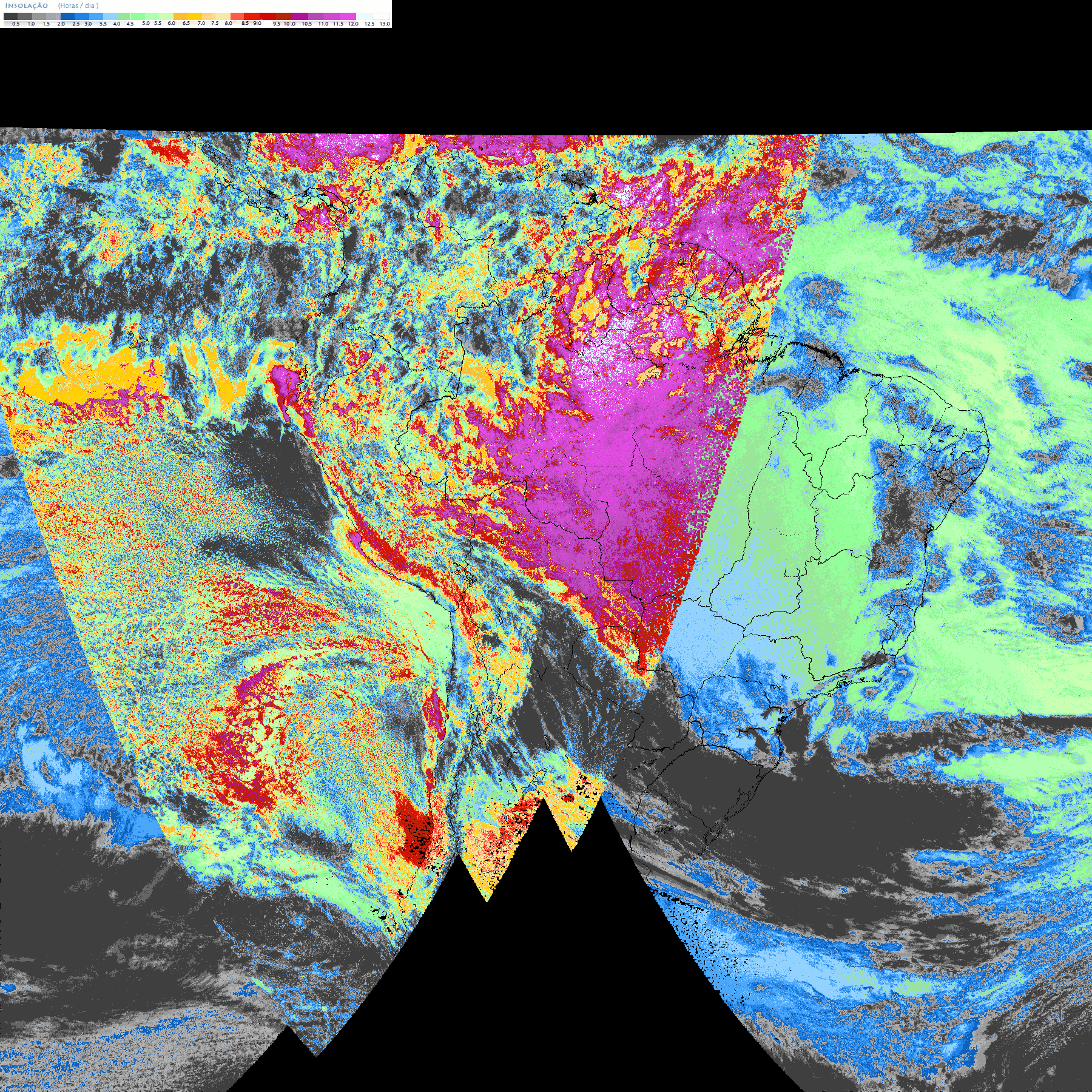
Task: Pick the 7.0 legend value
Action: click(201, 23)
